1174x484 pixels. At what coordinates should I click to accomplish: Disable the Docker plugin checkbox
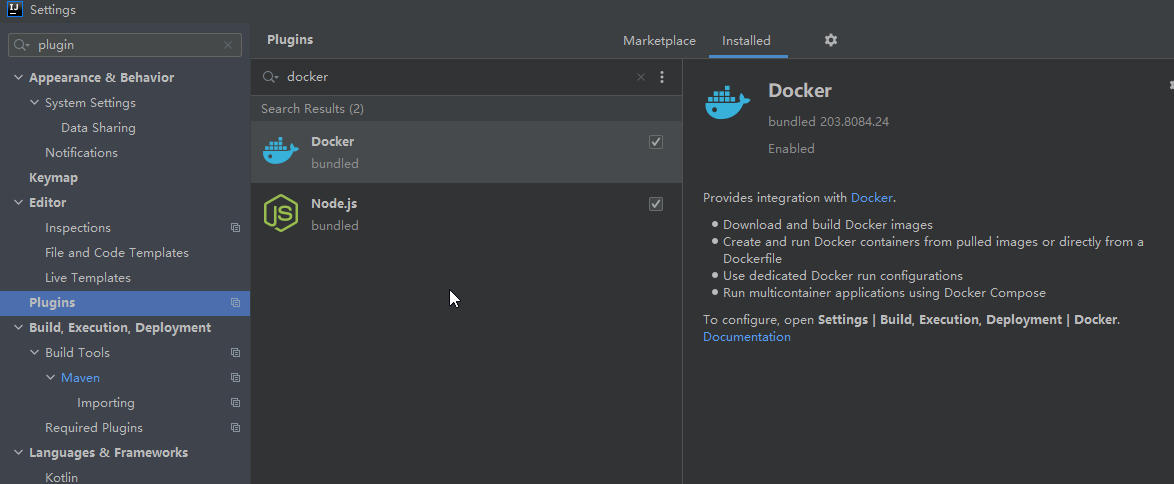point(656,142)
